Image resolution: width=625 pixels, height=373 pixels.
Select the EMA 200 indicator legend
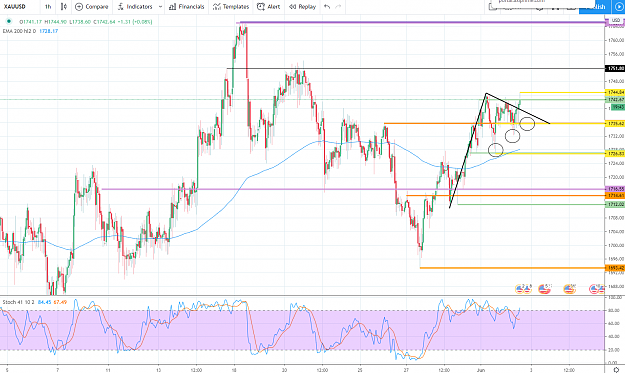tap(20, 31)
